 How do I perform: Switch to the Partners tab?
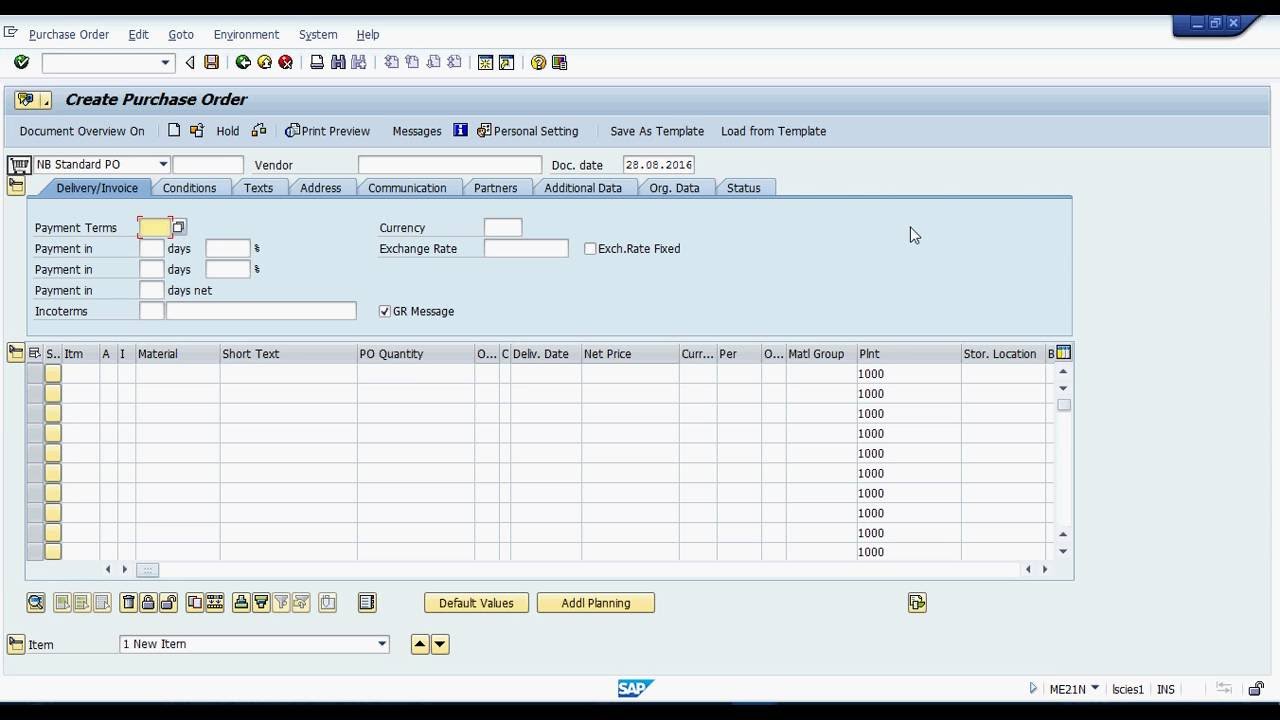[x=495, y=188]
